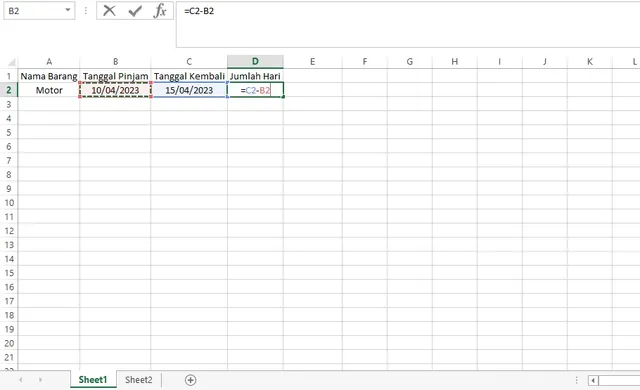Select column G header
The width and height of the screenshot is (640, 390).
click(409, 62)
